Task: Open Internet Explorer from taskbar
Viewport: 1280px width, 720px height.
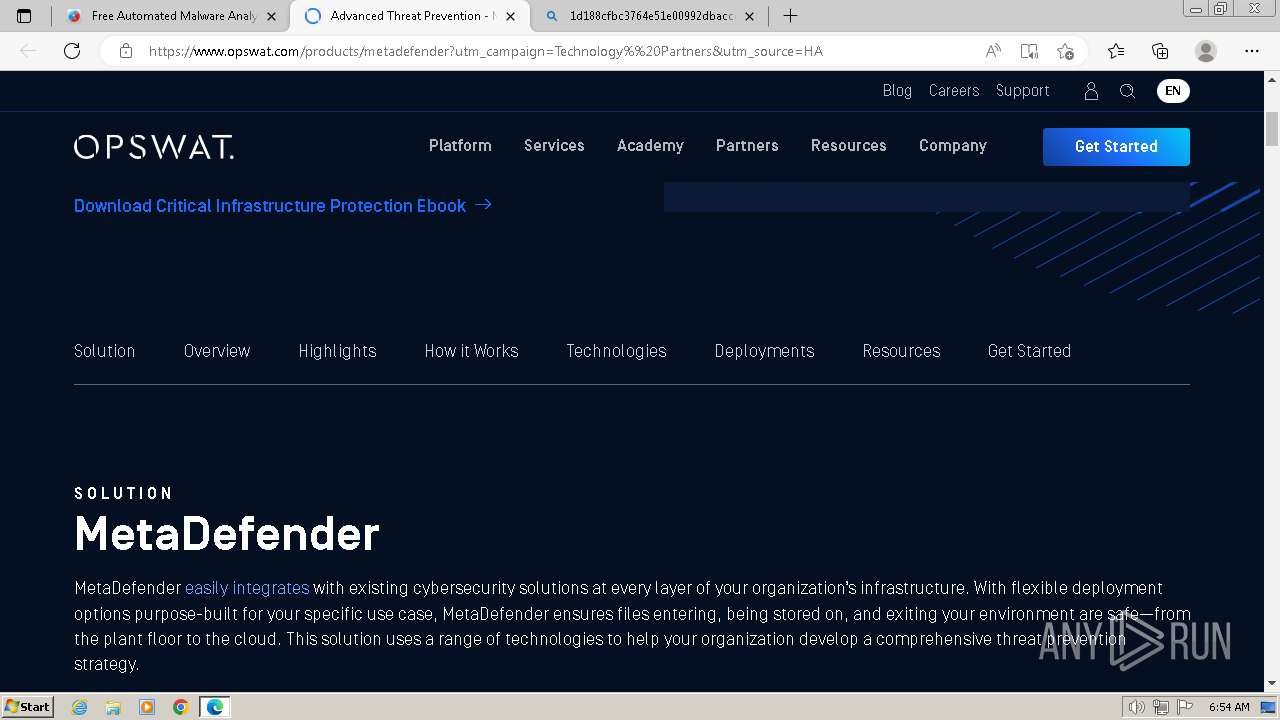Action: coord(80,707)
